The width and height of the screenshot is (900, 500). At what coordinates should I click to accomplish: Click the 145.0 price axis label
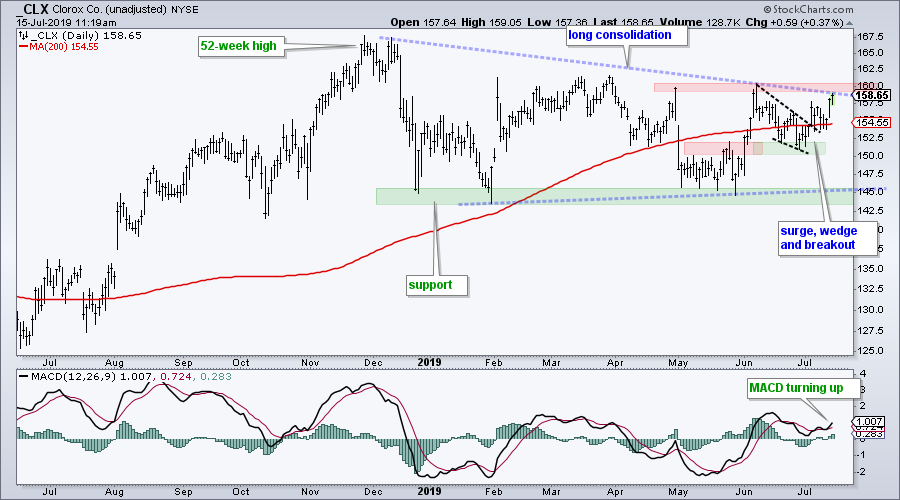click(871, 192)
